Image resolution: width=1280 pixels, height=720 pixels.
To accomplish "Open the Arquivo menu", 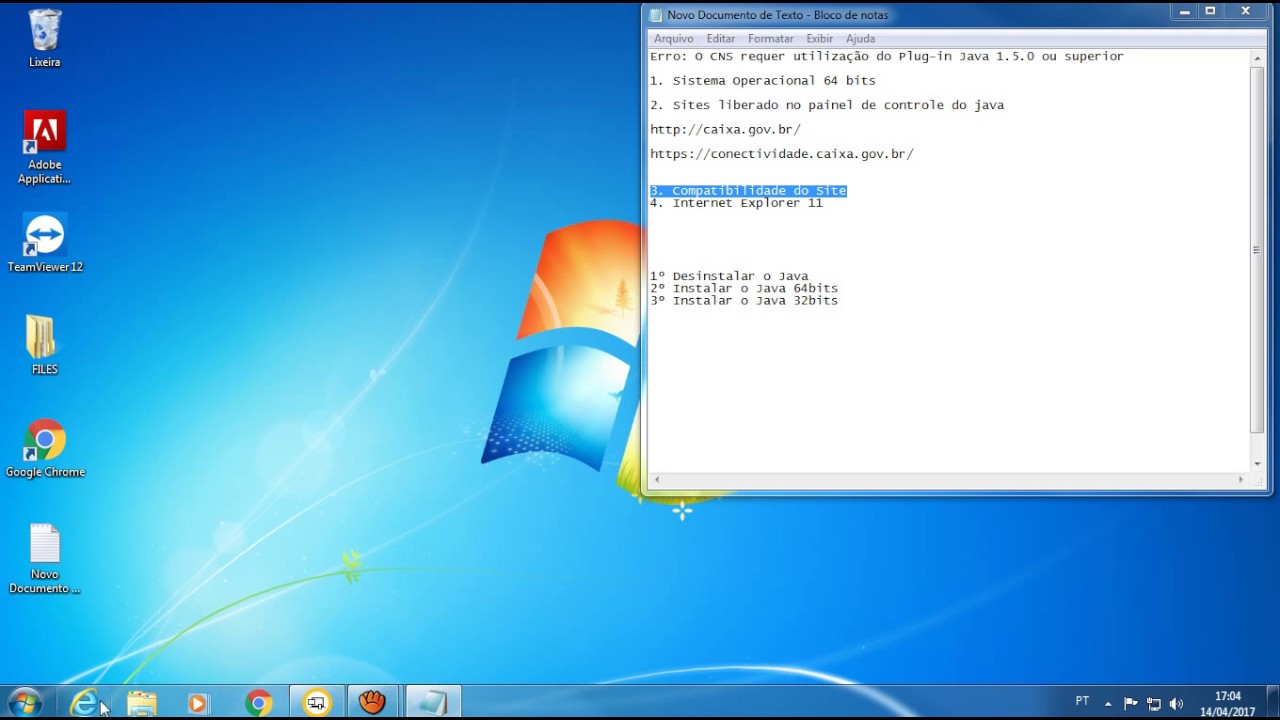I will point(673,39).
